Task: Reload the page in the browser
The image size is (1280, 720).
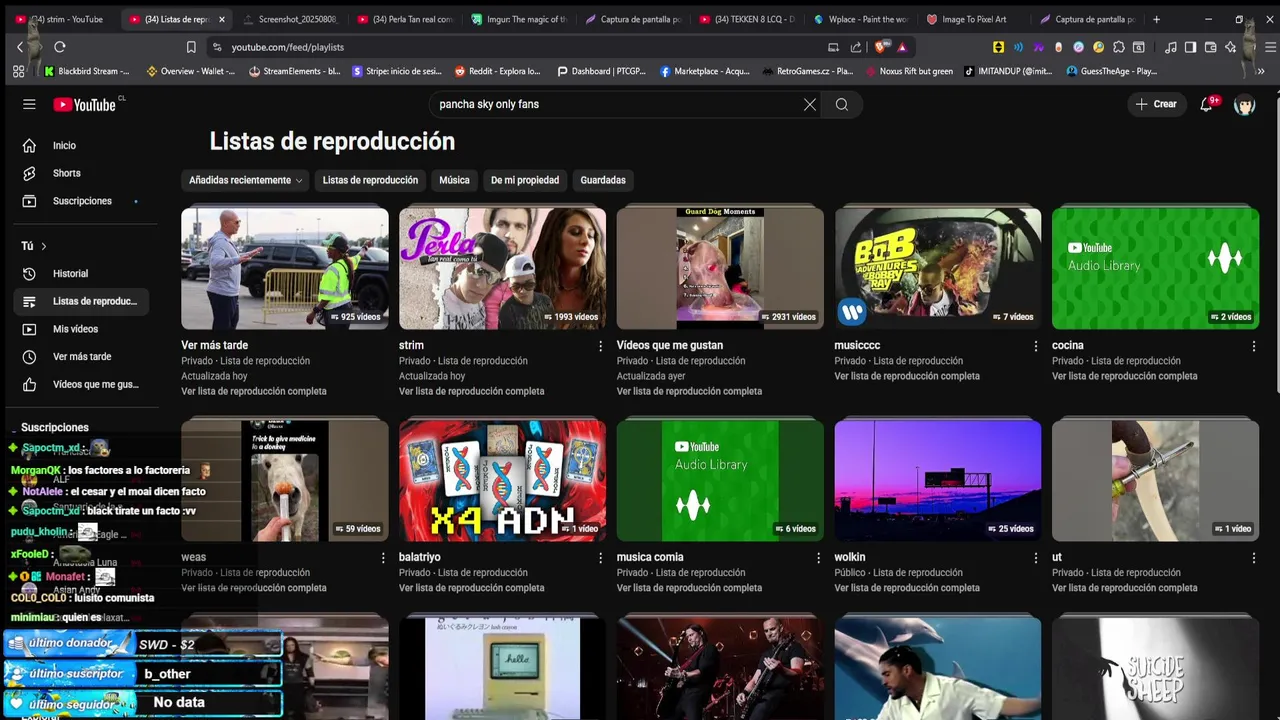Action: point(60,47)
